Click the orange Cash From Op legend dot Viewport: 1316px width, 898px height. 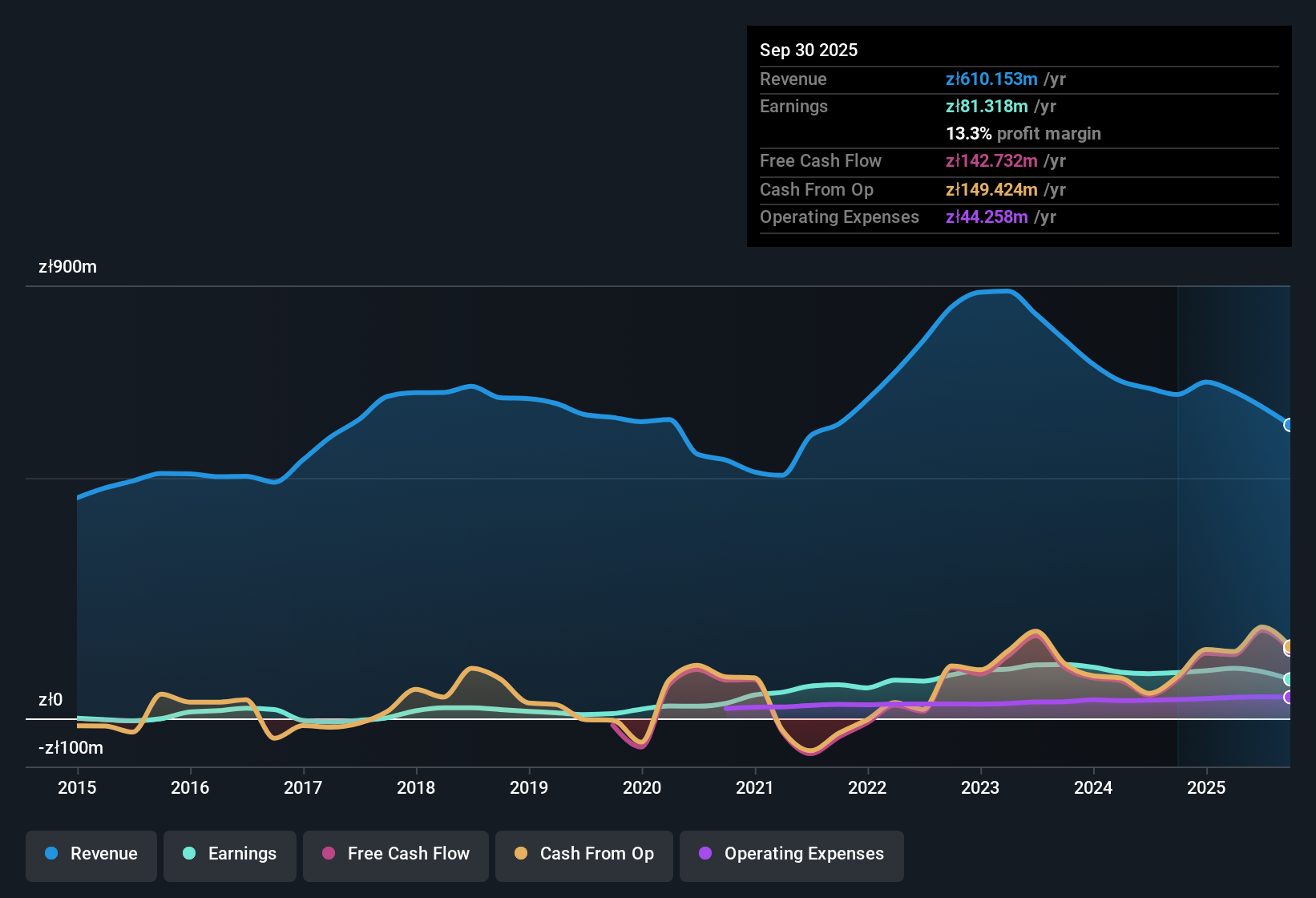(x=520, y=854)
